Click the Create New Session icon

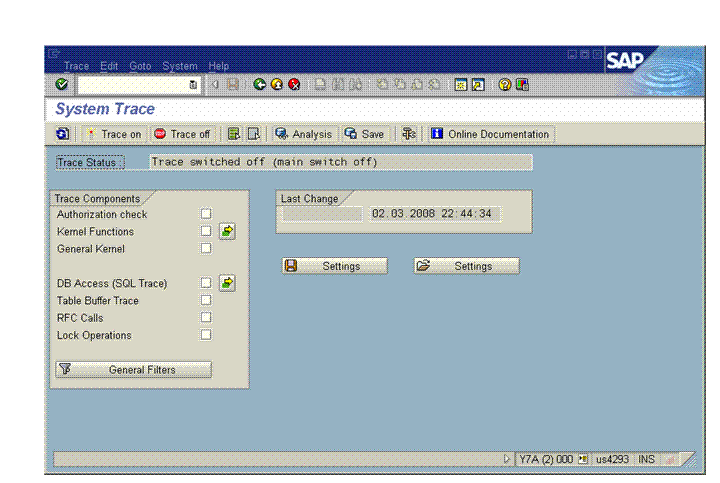[461, 86]
